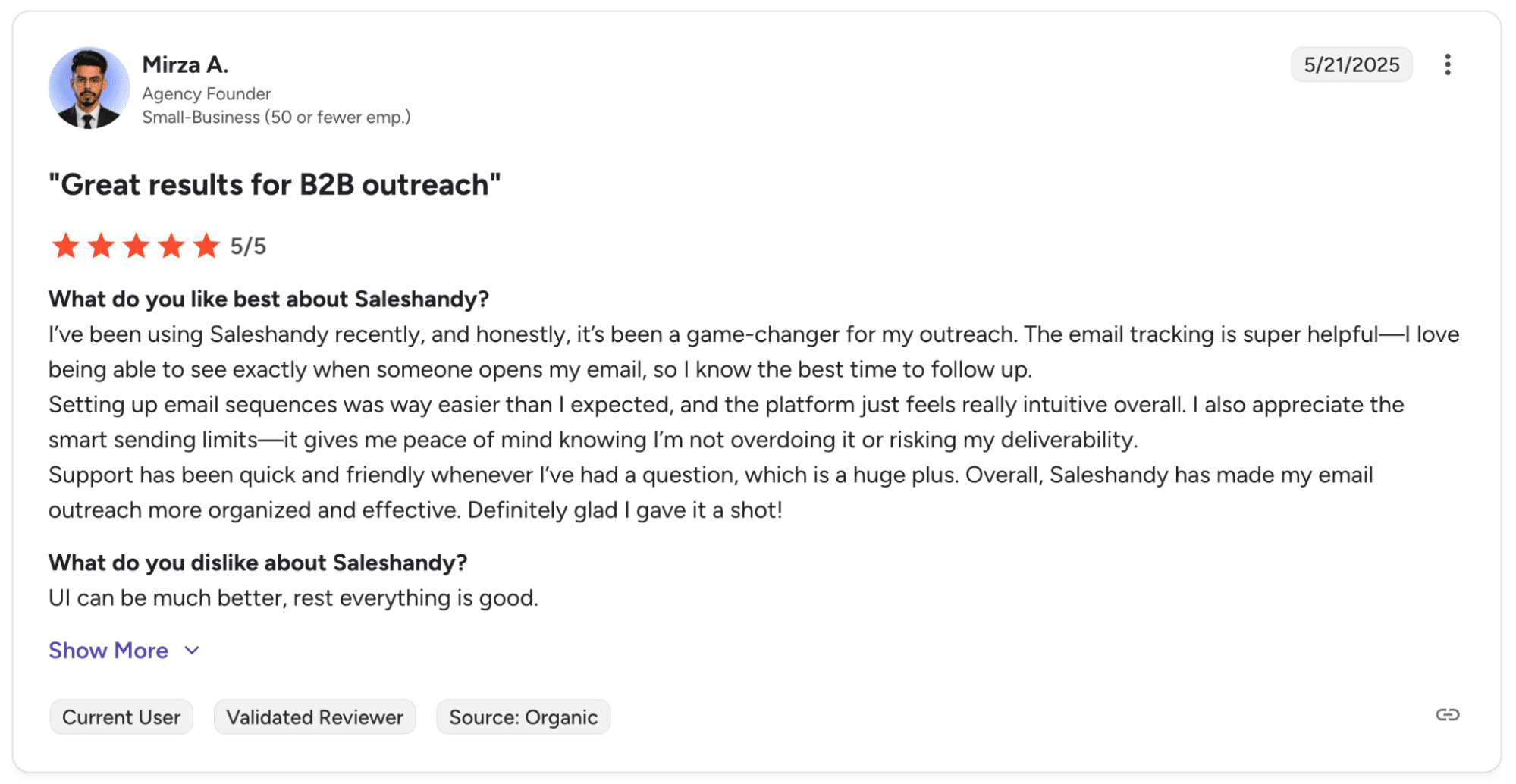This screenshot has width=1516, height=784.
Task: Open the three-dot options menu
Action: [x=1447, y=64]
